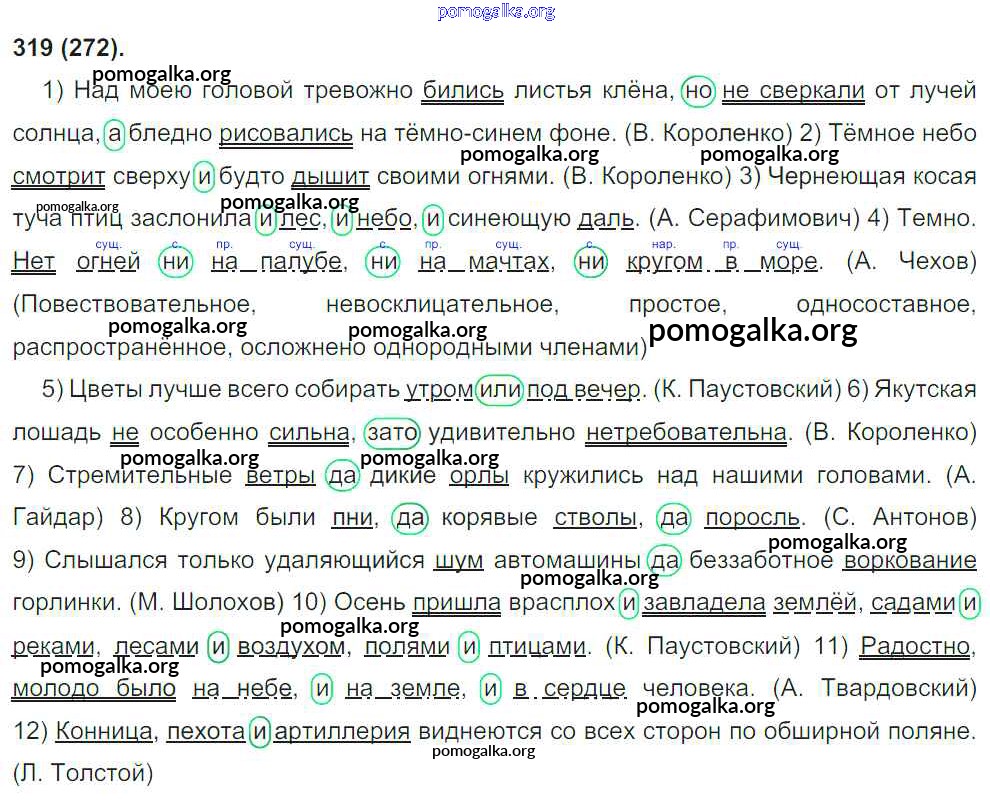Click the blue "нар." label above кругом

coord(664,243)
